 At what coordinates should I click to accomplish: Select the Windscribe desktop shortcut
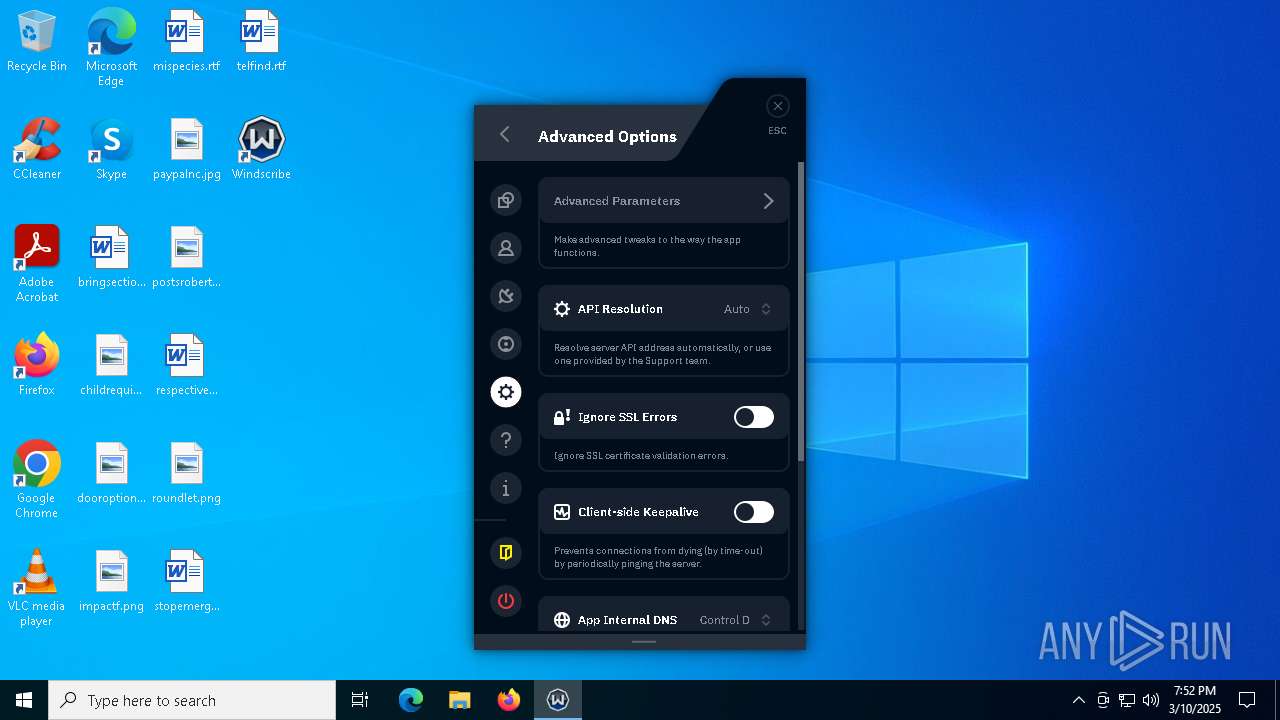pyautogui.click(x=261, y=150)
